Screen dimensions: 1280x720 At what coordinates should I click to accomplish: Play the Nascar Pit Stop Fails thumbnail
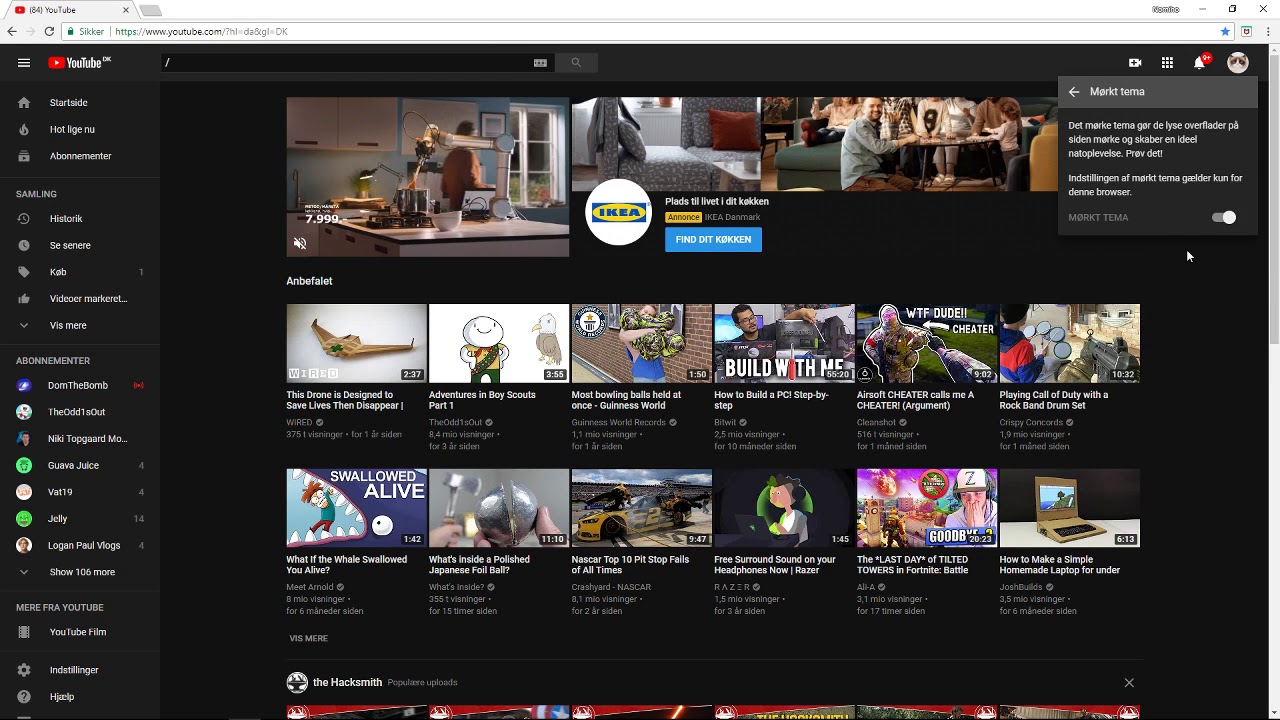coord(641,508)
